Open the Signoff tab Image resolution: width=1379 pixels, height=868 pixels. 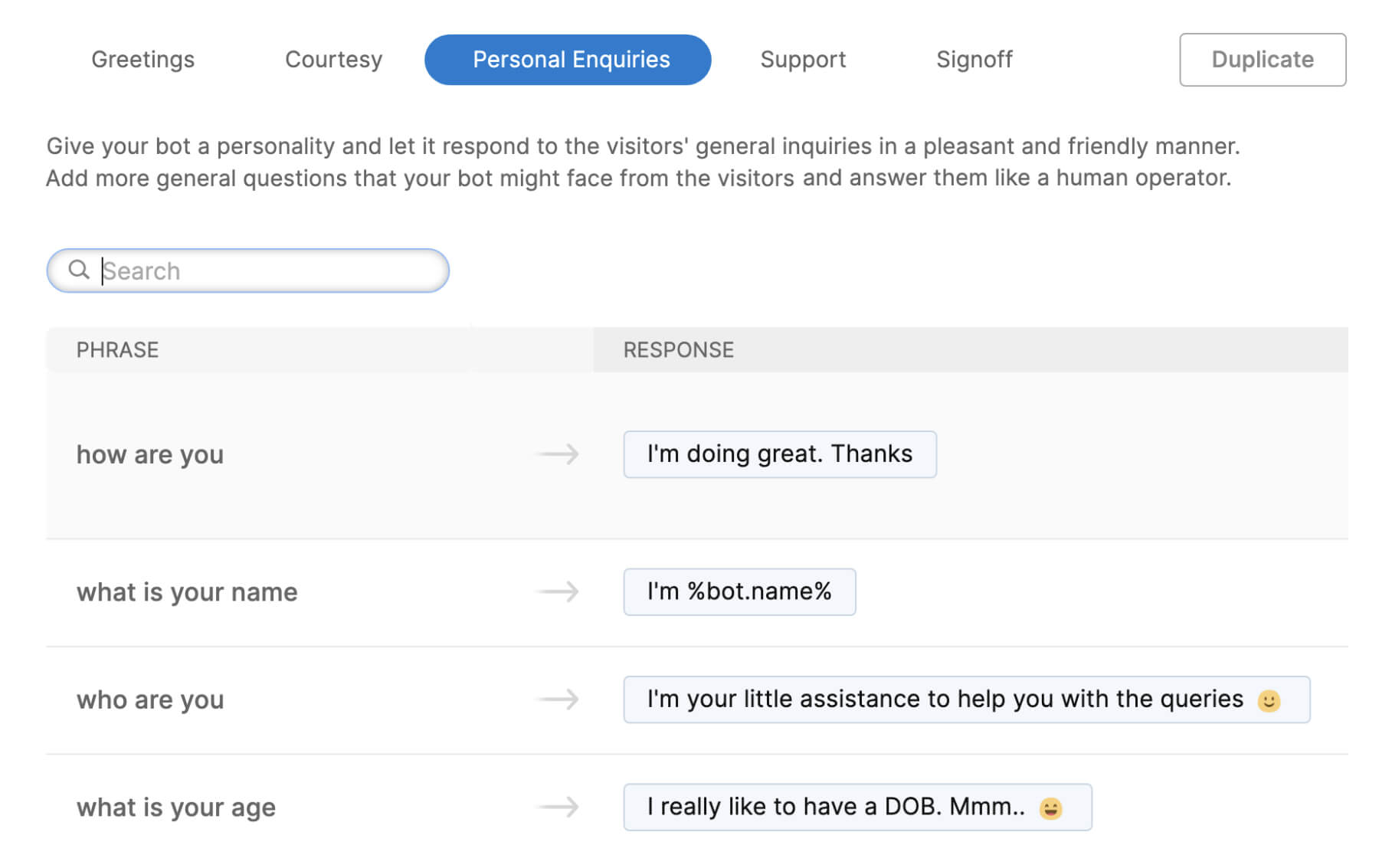pos(974,60)
